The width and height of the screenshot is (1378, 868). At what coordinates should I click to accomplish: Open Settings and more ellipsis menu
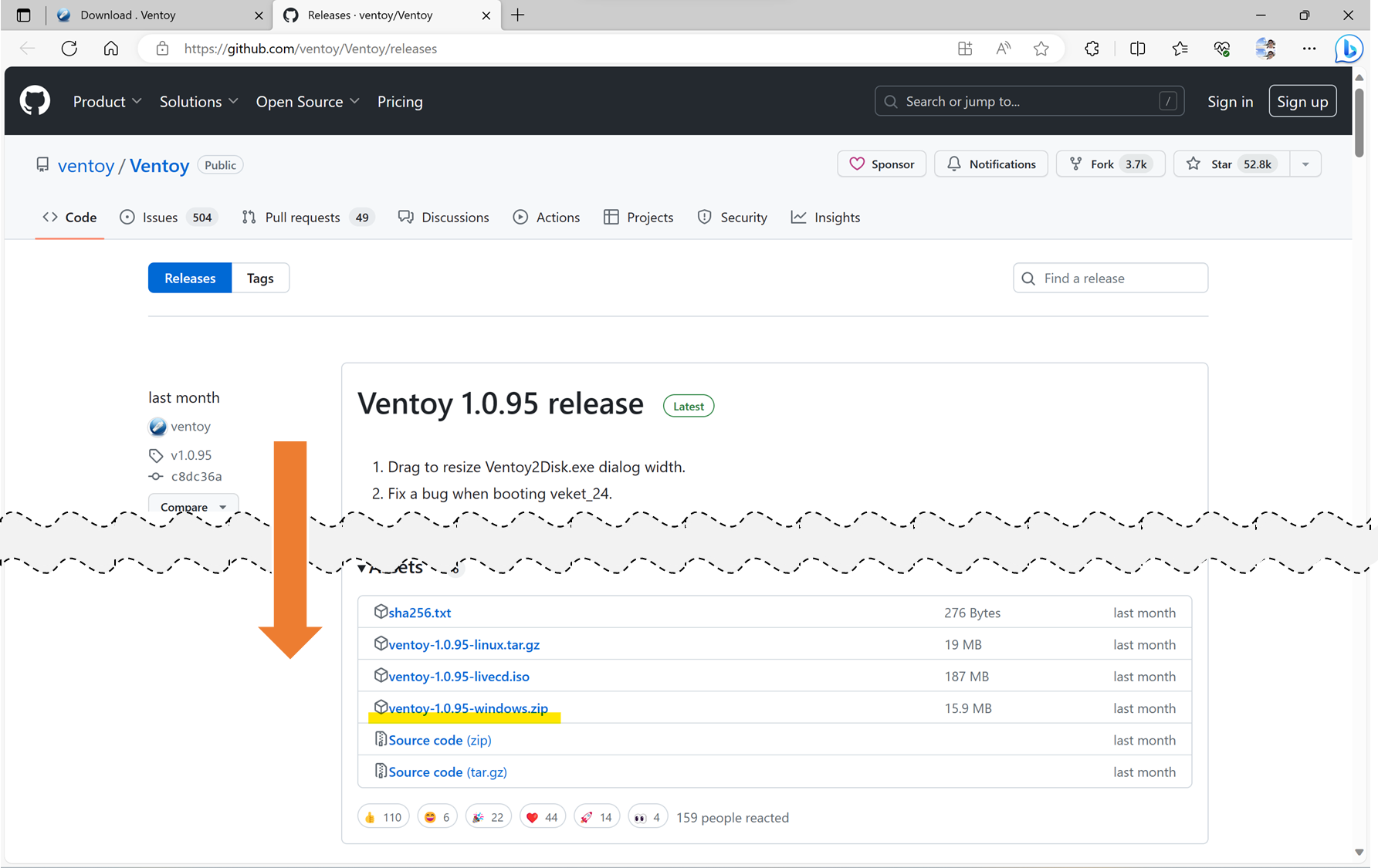1309,49
